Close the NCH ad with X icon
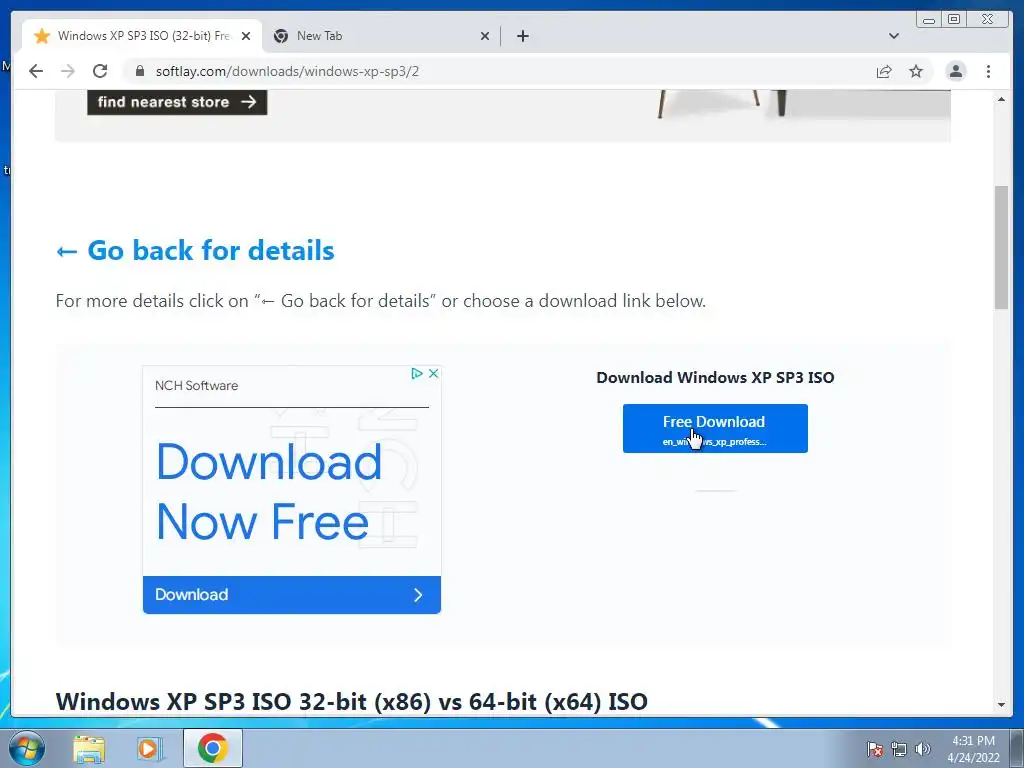This screenshot has width=1024, height=768. 433,373
